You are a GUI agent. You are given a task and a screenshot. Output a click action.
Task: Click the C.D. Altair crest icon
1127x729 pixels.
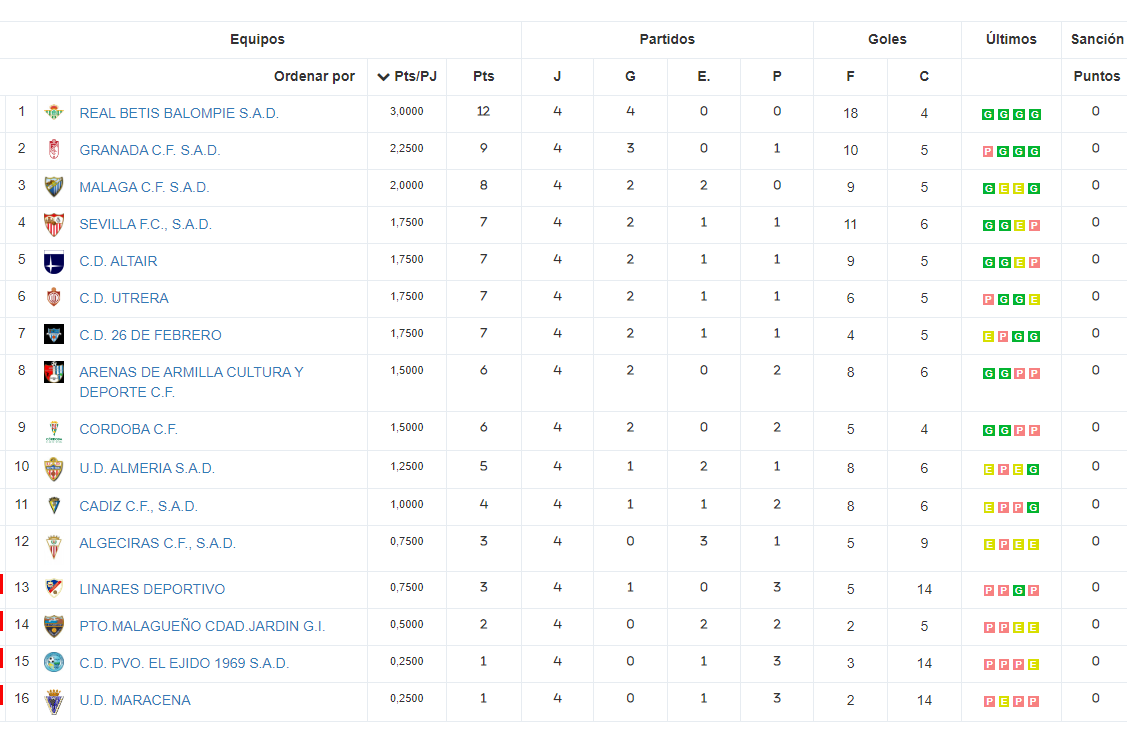(54, 262)
